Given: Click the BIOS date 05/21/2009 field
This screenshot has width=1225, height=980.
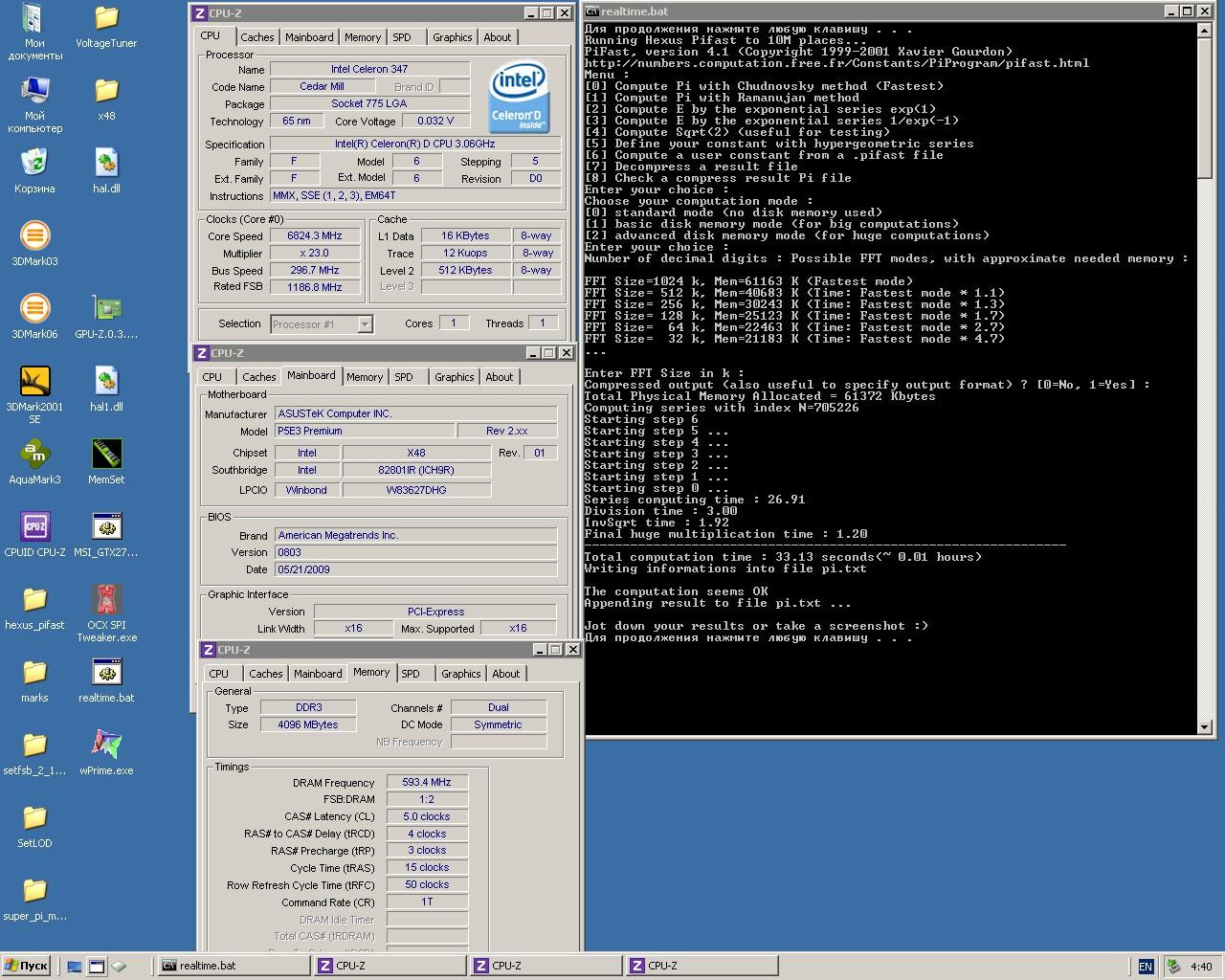Looking at the screenshot, I should click(415, 569).
